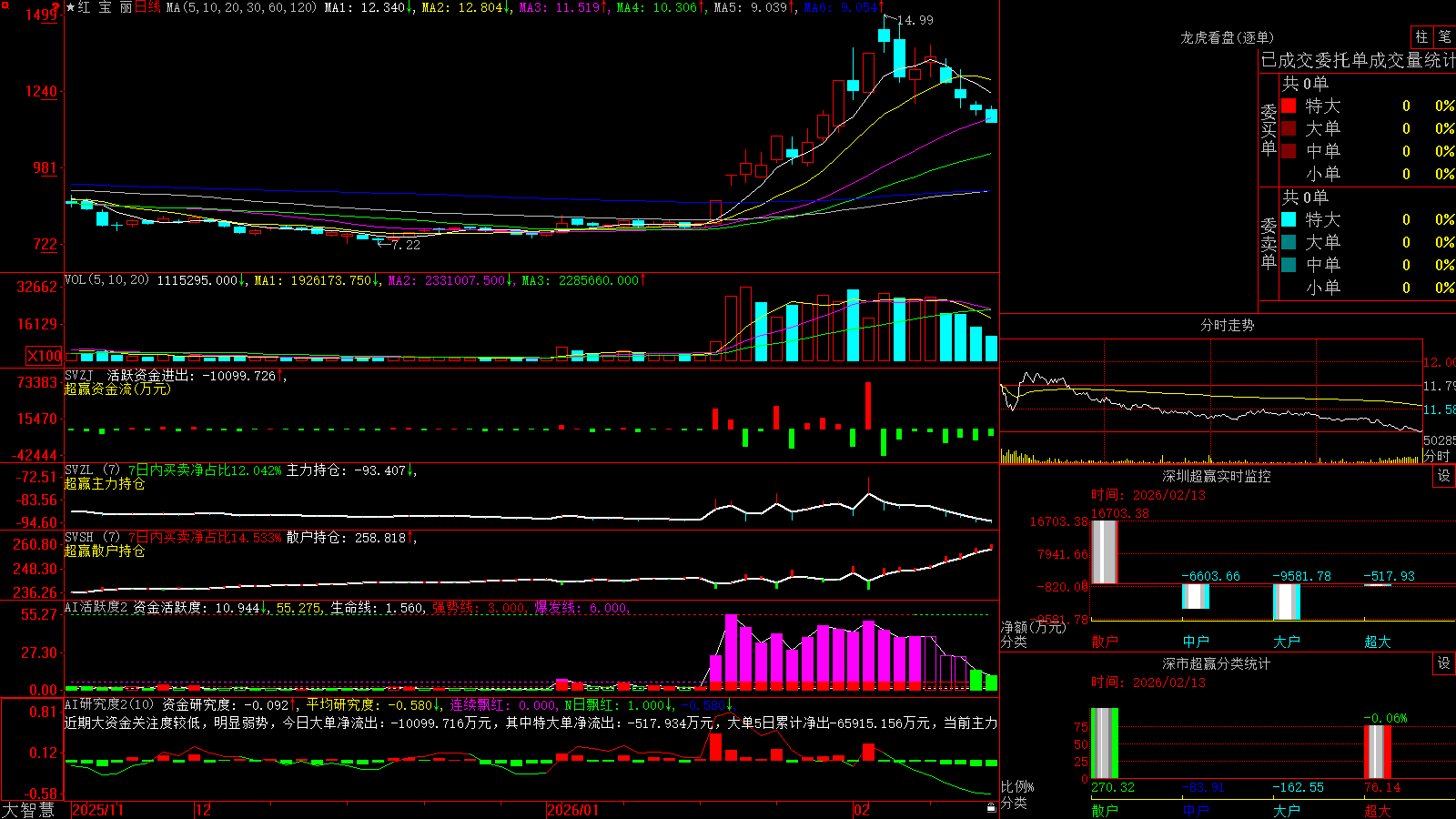1456x819 pixels.
Task: Click the 超赢散户持仓 label
Action: [105, 551]
